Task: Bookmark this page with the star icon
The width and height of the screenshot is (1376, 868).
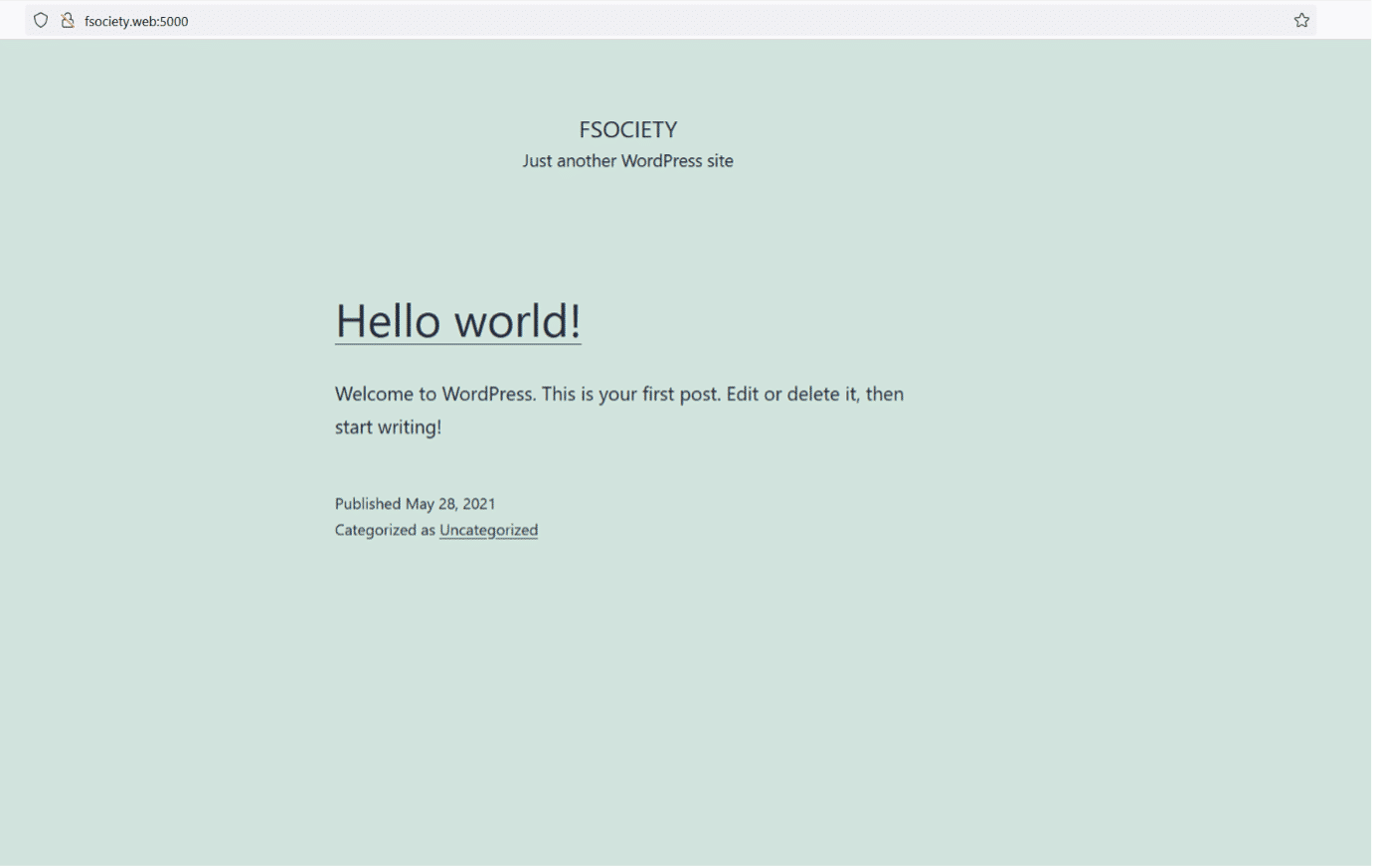Action: point(1301,21)
